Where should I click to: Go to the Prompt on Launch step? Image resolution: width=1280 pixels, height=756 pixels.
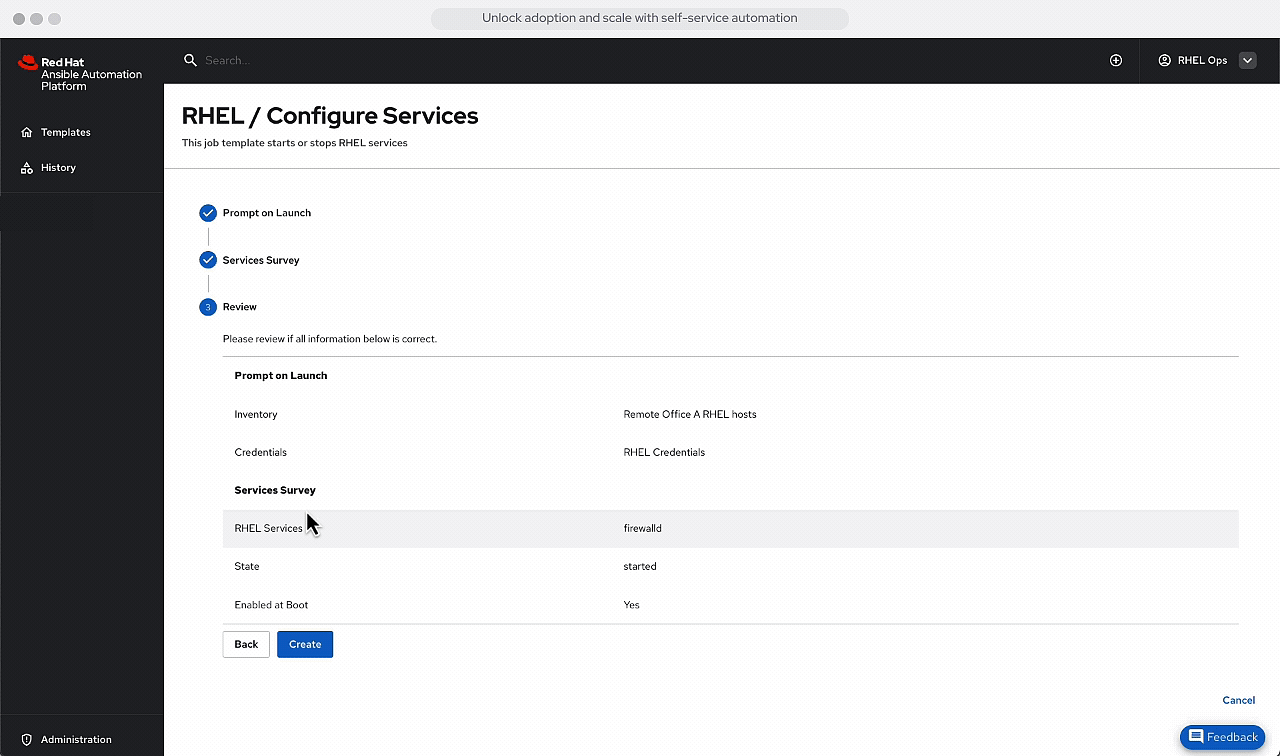tap(266, 213)
